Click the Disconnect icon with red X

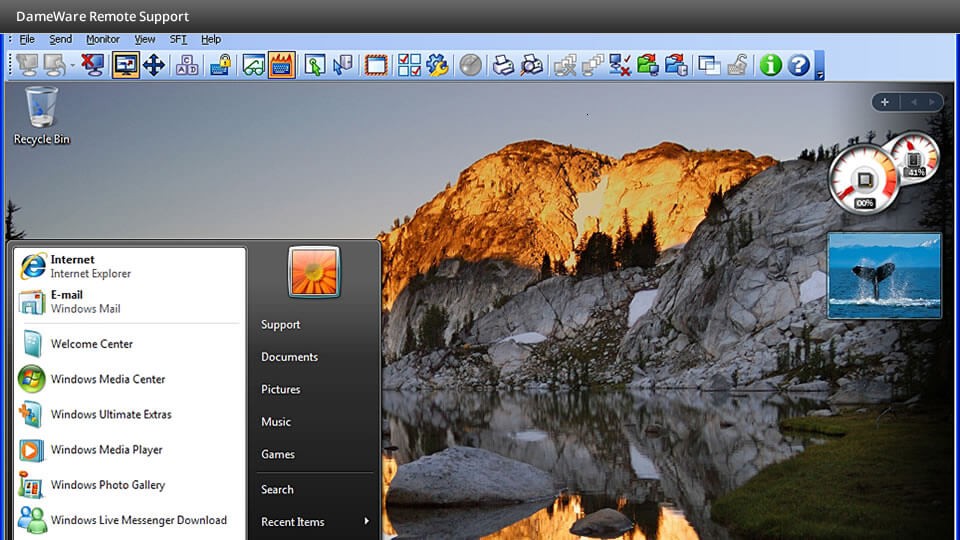[93, 65]
